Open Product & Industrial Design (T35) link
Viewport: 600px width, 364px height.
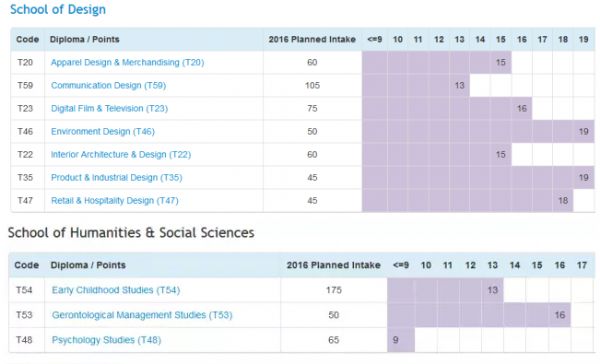[117, 177]
